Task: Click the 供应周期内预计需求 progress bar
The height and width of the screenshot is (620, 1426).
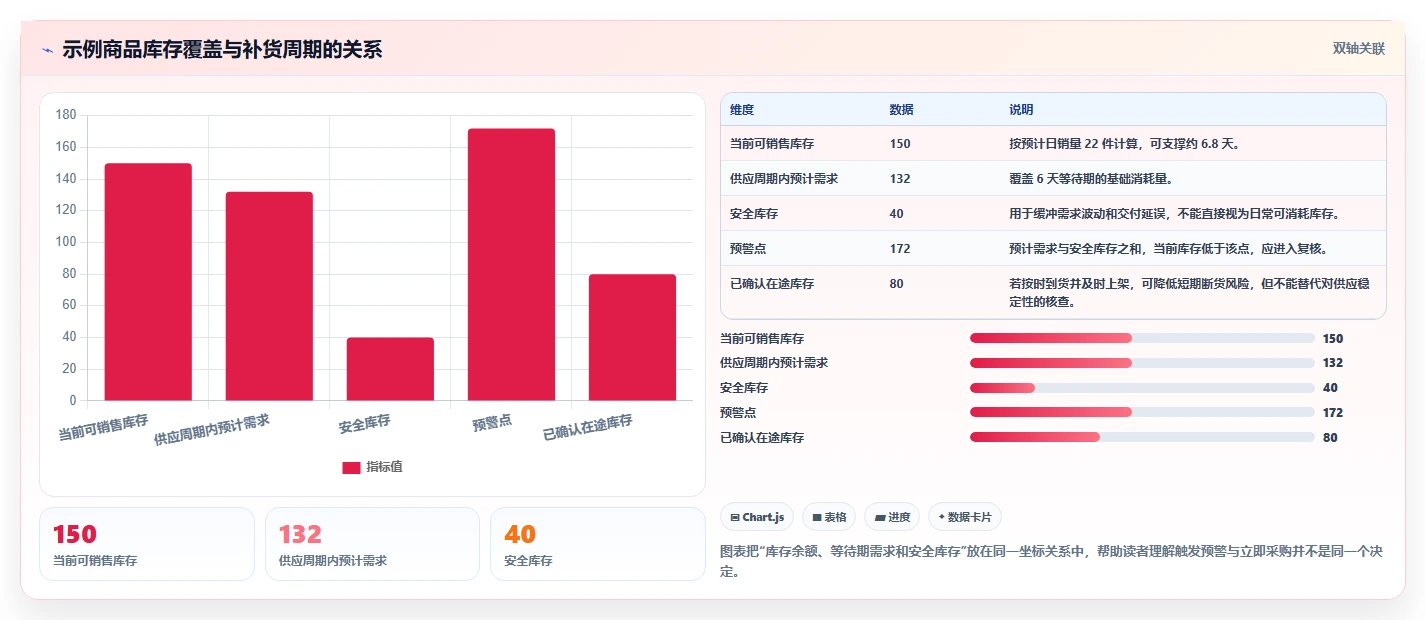Action: (x=1142, y=363)
